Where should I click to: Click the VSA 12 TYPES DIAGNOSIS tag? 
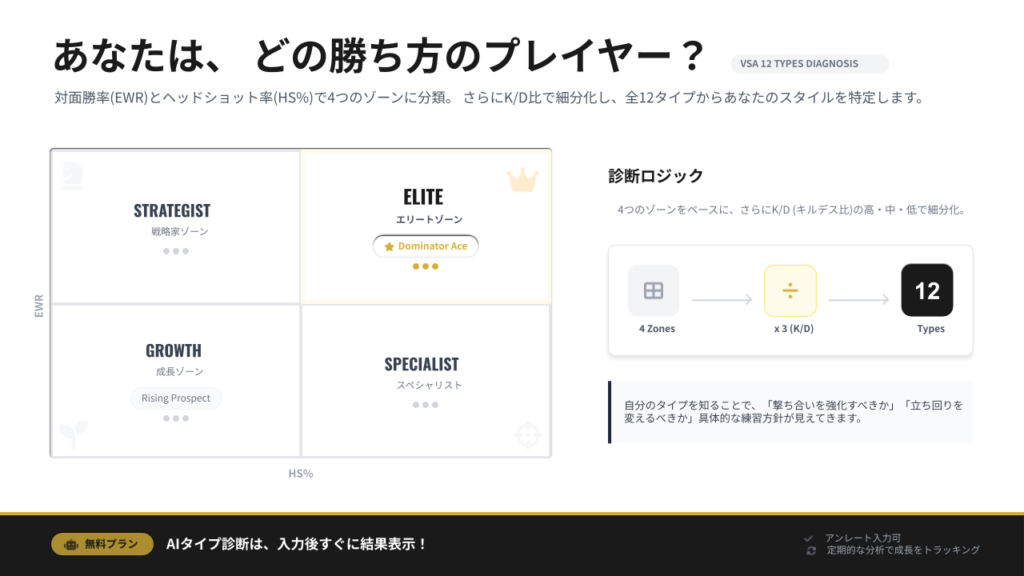click(809, 64)
